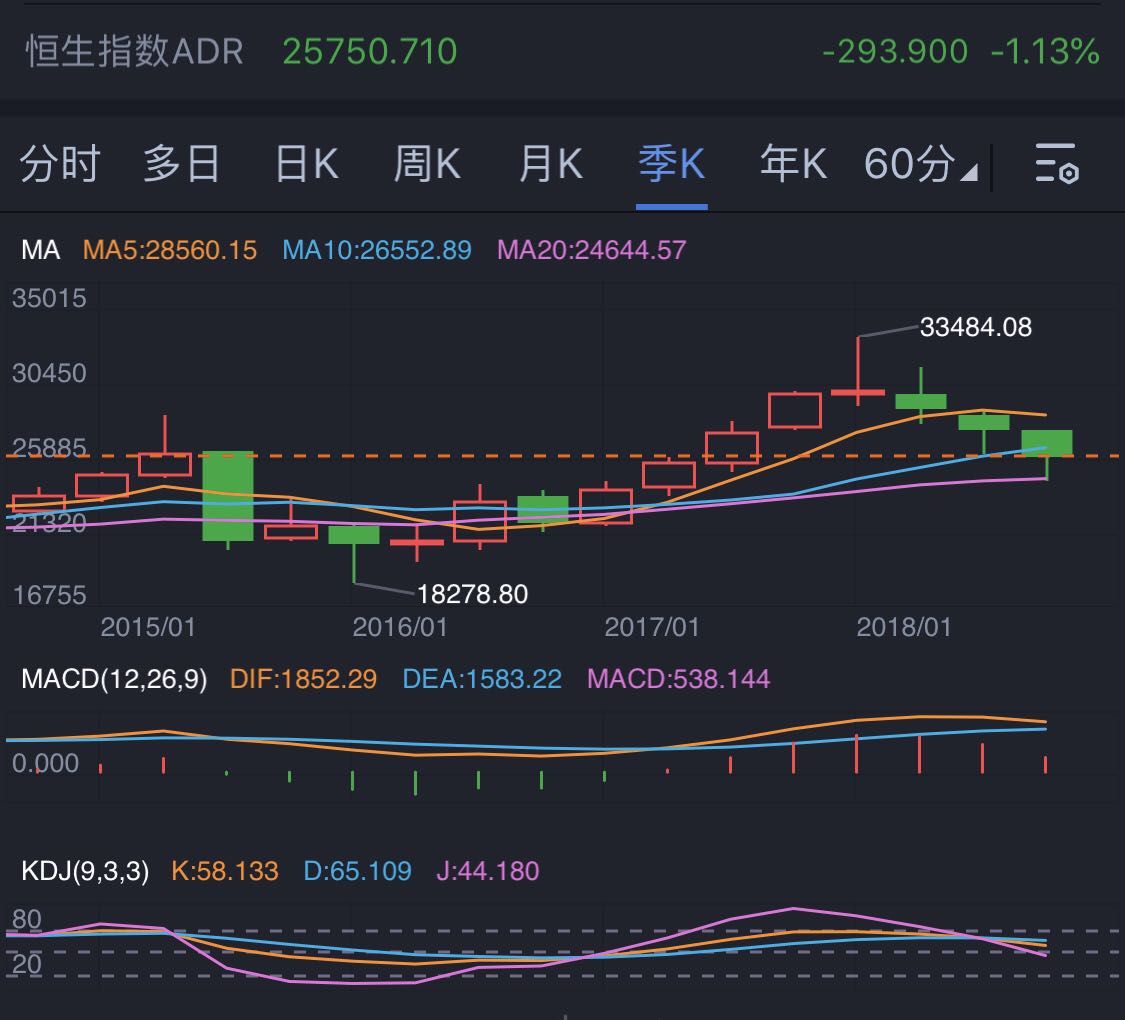Tap the 35015 price axis label
The height and width of the screenshot is (1020, 1125).
tap(49, 298)
